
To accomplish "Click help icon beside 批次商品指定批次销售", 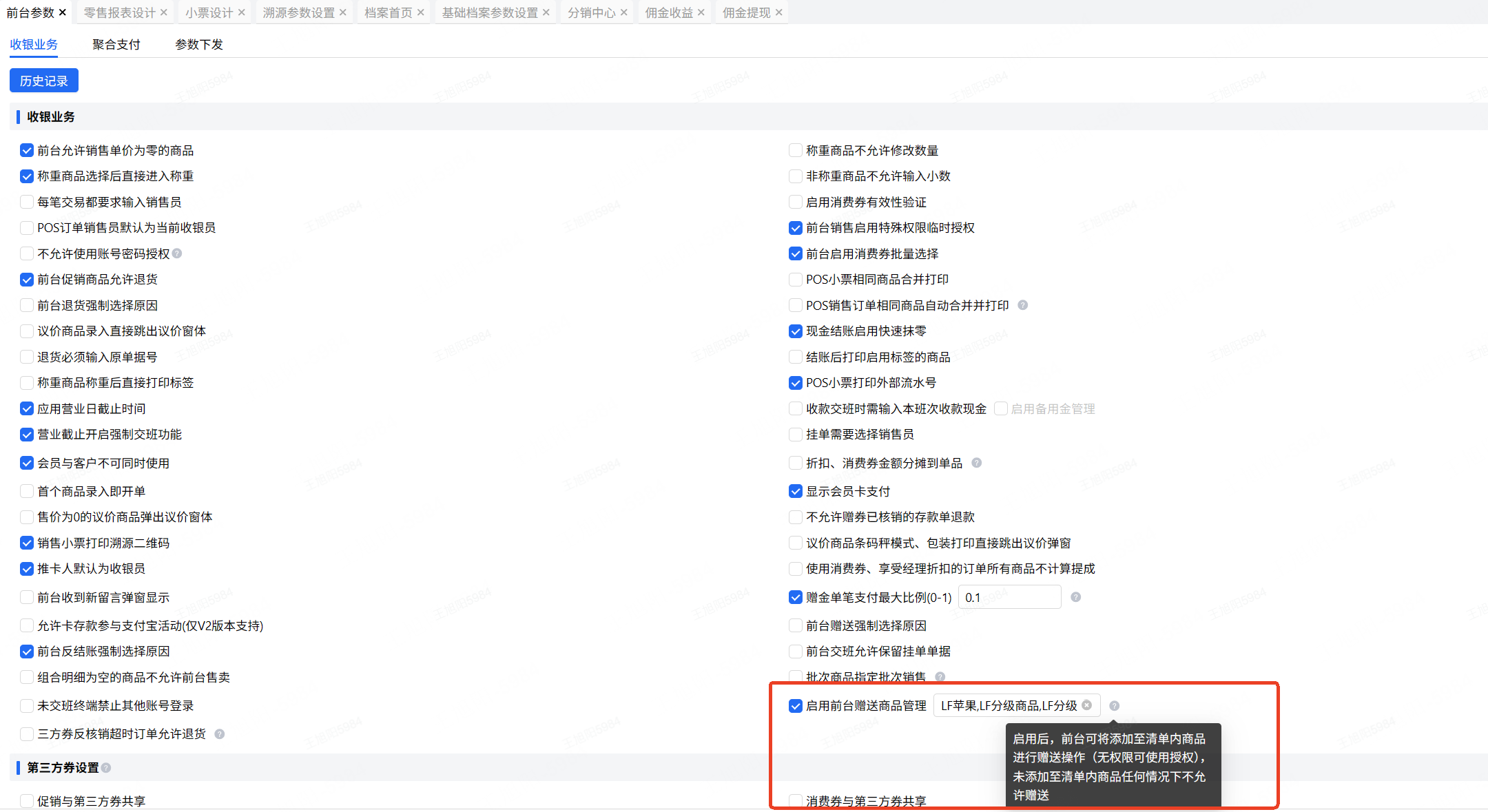I will tap(940, 676).
